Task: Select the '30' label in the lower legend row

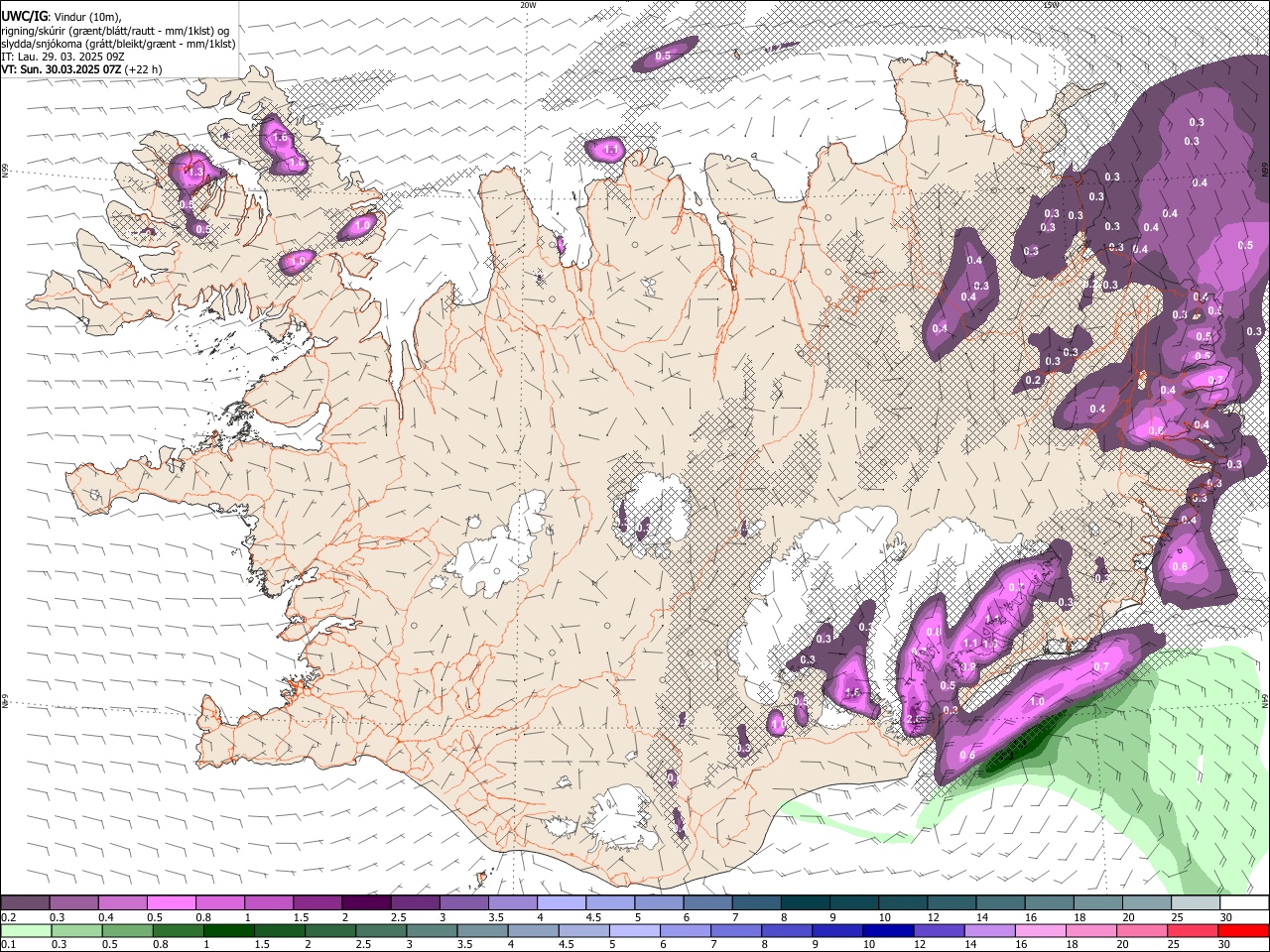Action: pyautogui.click(x=1223, y=944)
